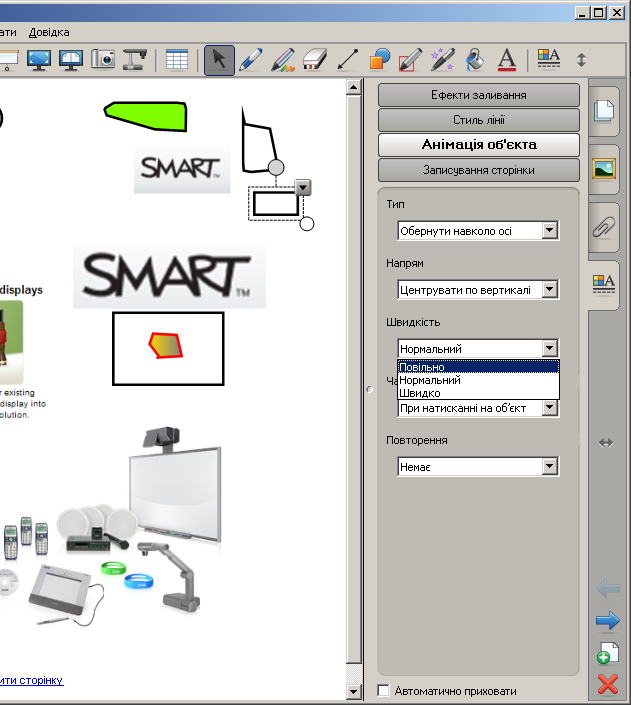Go to the next page blue arrow
631x705 pixels.
(x=608, y=621)
